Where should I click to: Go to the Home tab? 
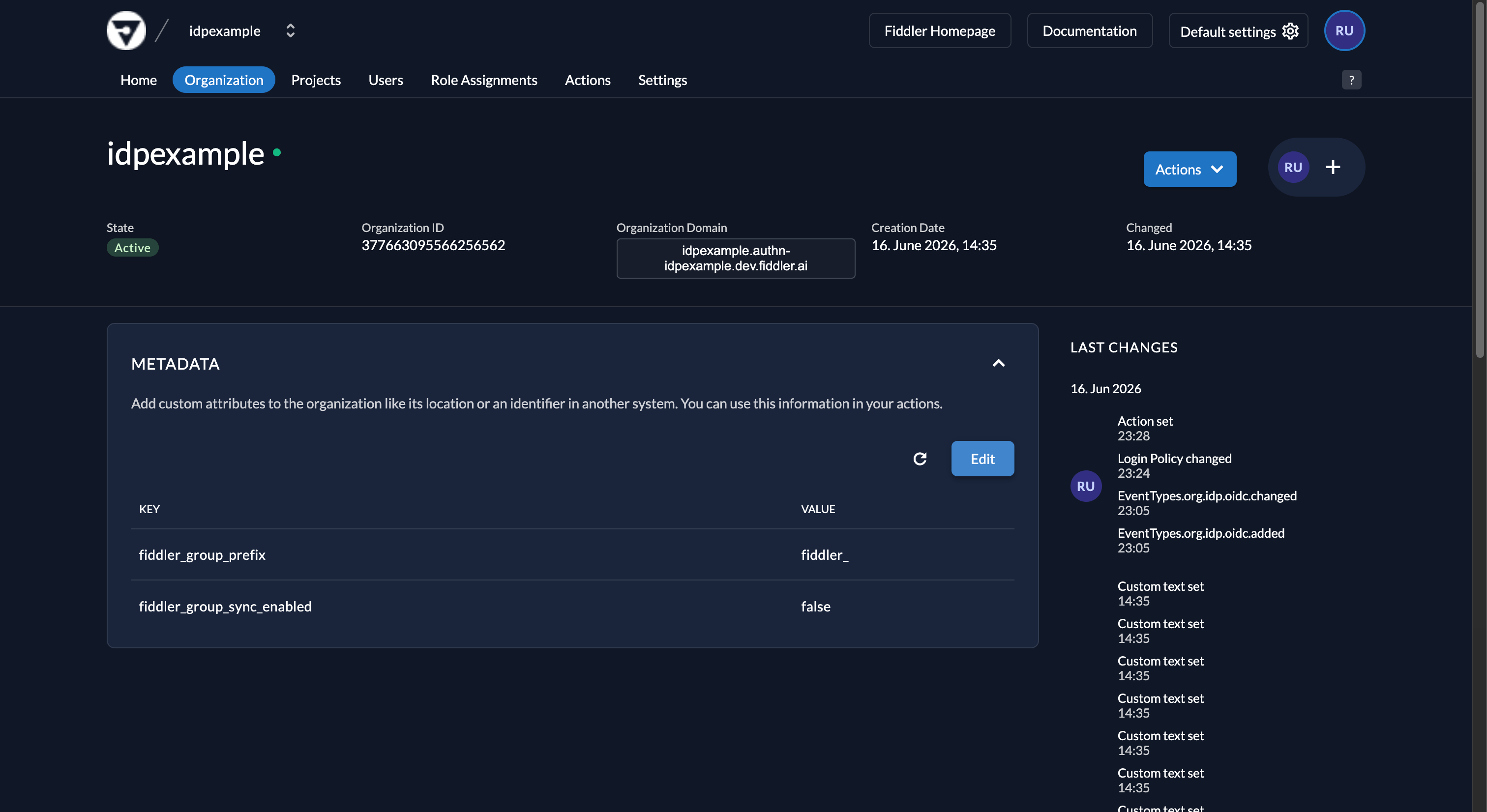(x=139, y=80)
